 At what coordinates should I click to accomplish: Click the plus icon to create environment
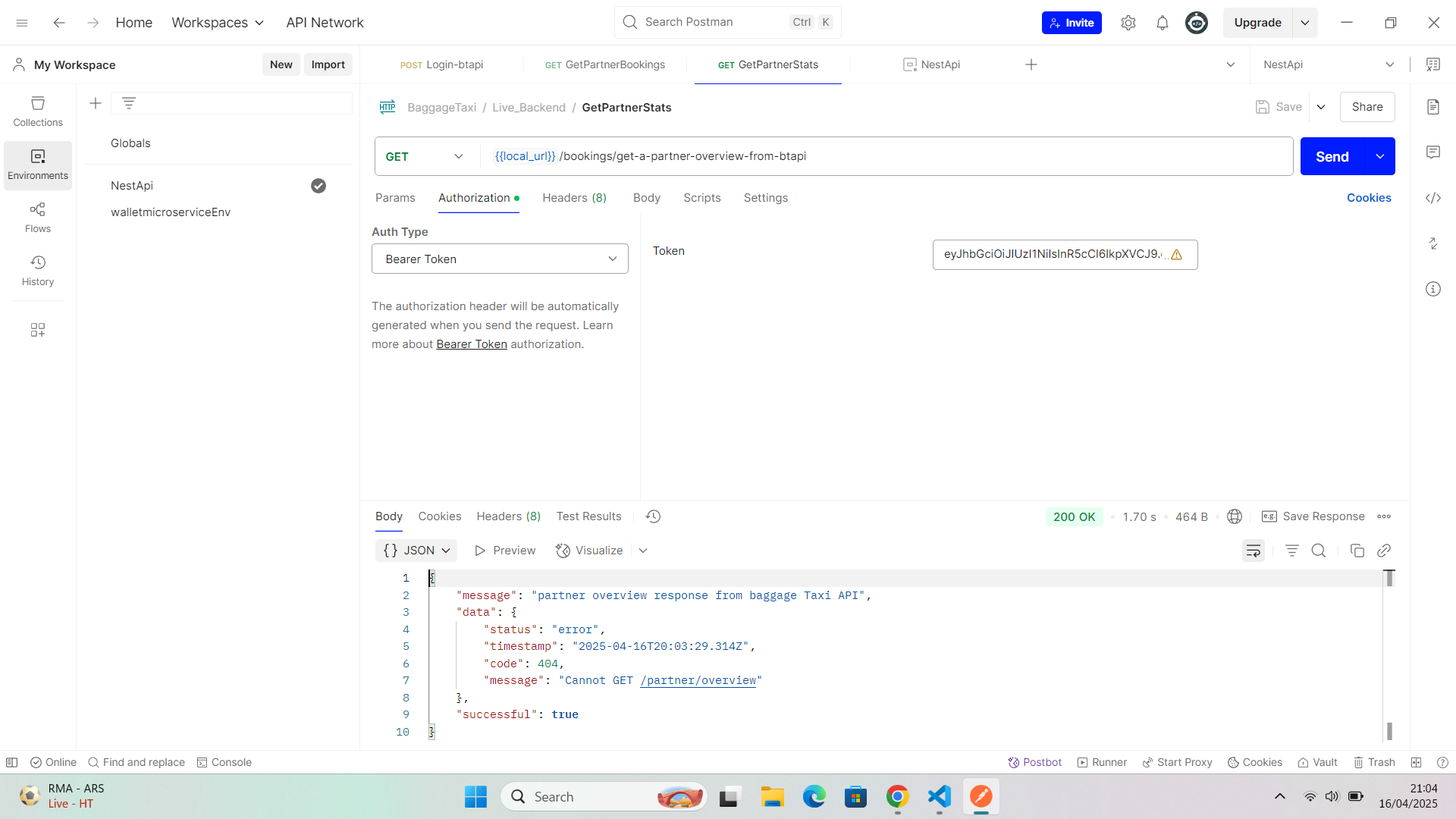point(96,103)
